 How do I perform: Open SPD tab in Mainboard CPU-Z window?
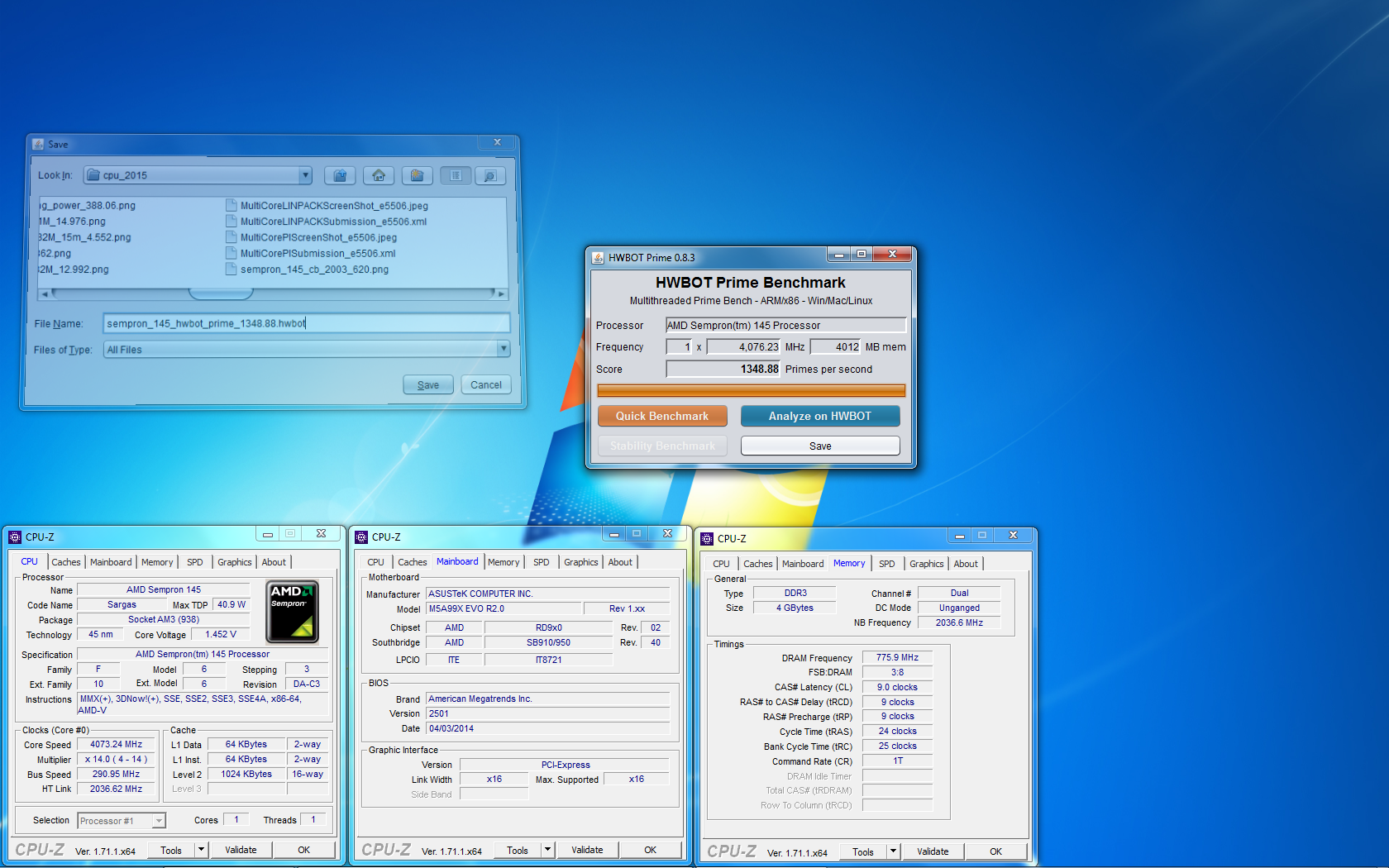(x=542, y=562)
